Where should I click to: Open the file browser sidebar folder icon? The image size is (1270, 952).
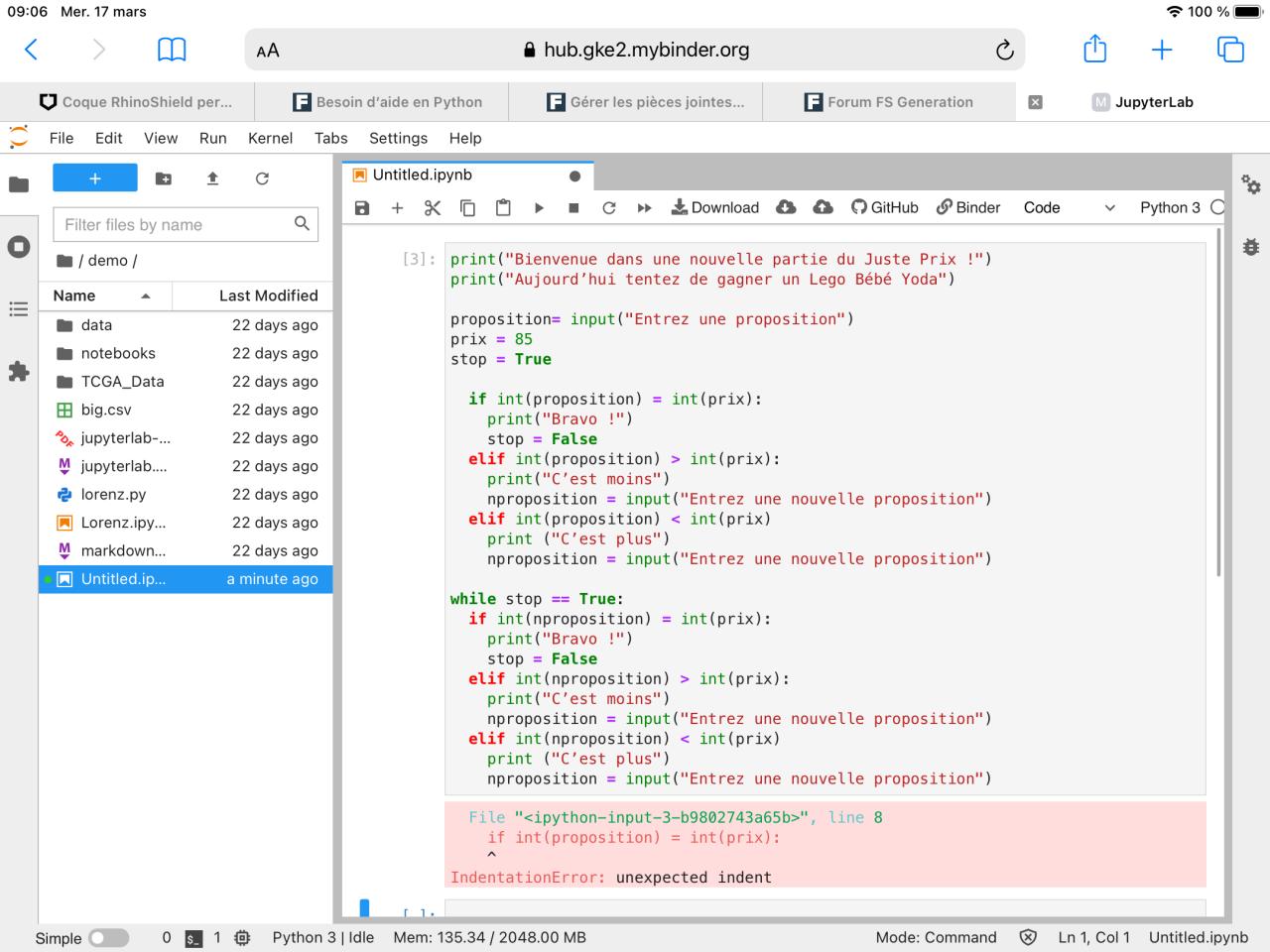[x=19, y=183]
